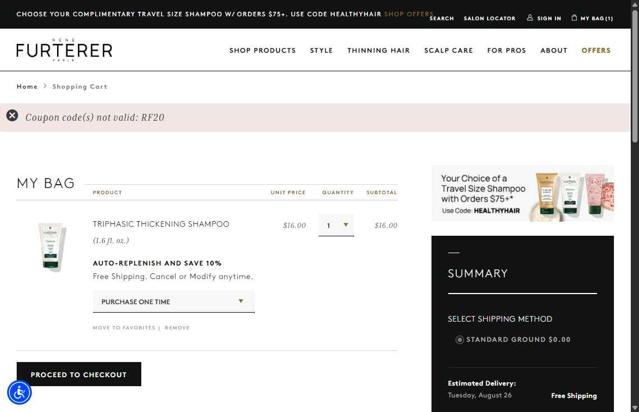Click the Search link in header

click(441, 18)
